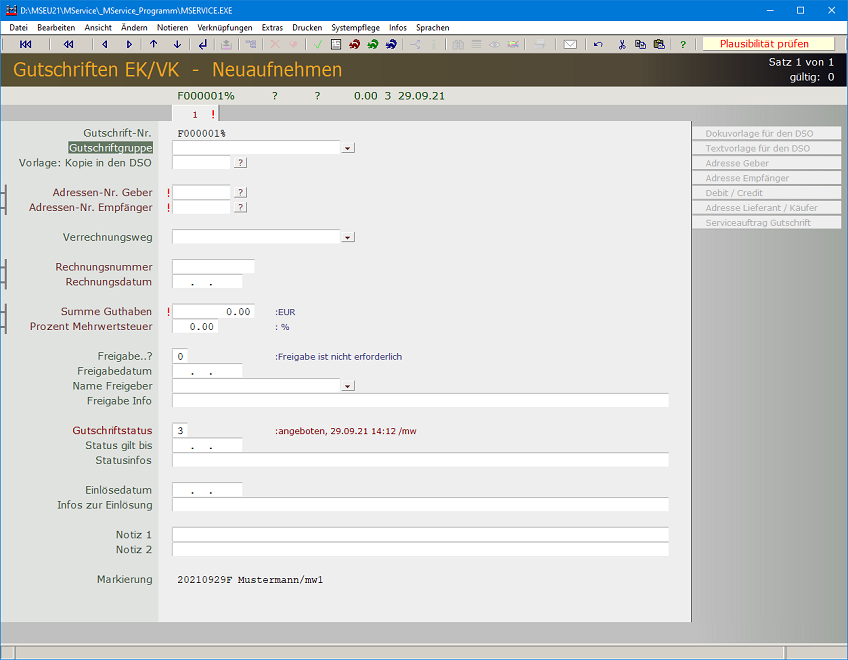Click the undo arrow icon
Viewport: 848px width, 660px height.
(598, 44)
